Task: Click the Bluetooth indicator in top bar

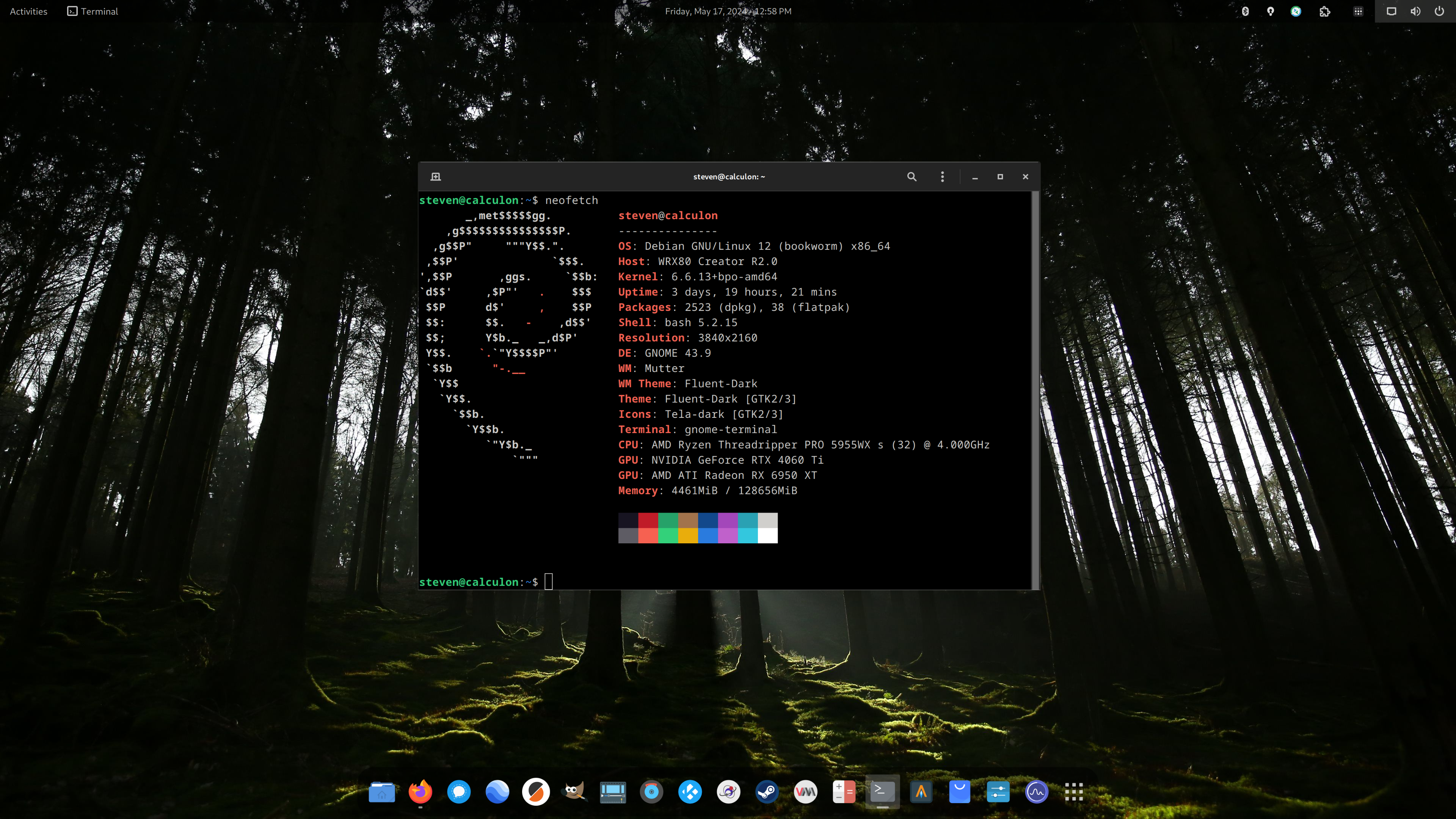Action: click(x=1245, y=11)
